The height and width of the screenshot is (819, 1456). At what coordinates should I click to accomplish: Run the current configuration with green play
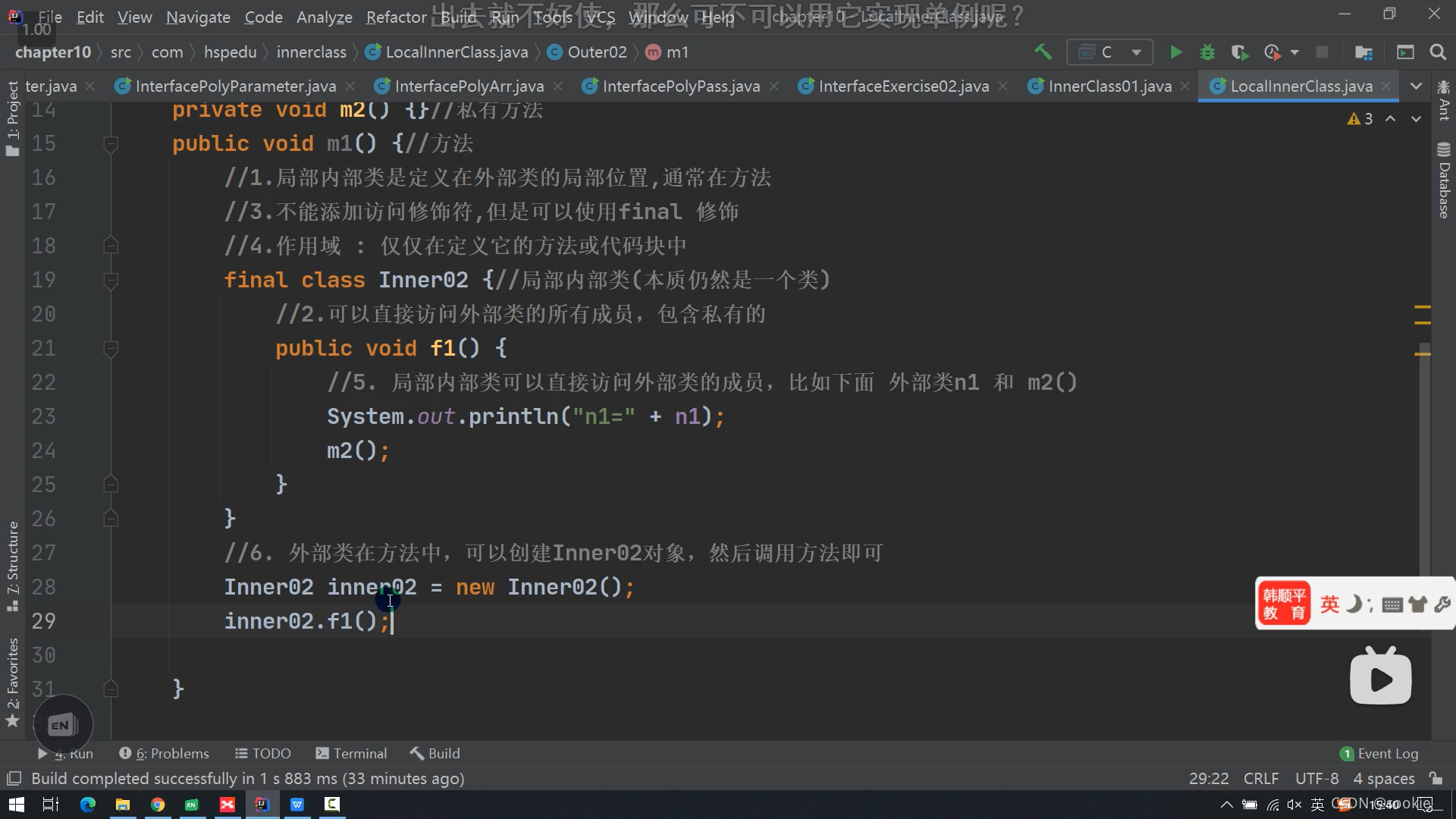click(x=1175, y=52)
